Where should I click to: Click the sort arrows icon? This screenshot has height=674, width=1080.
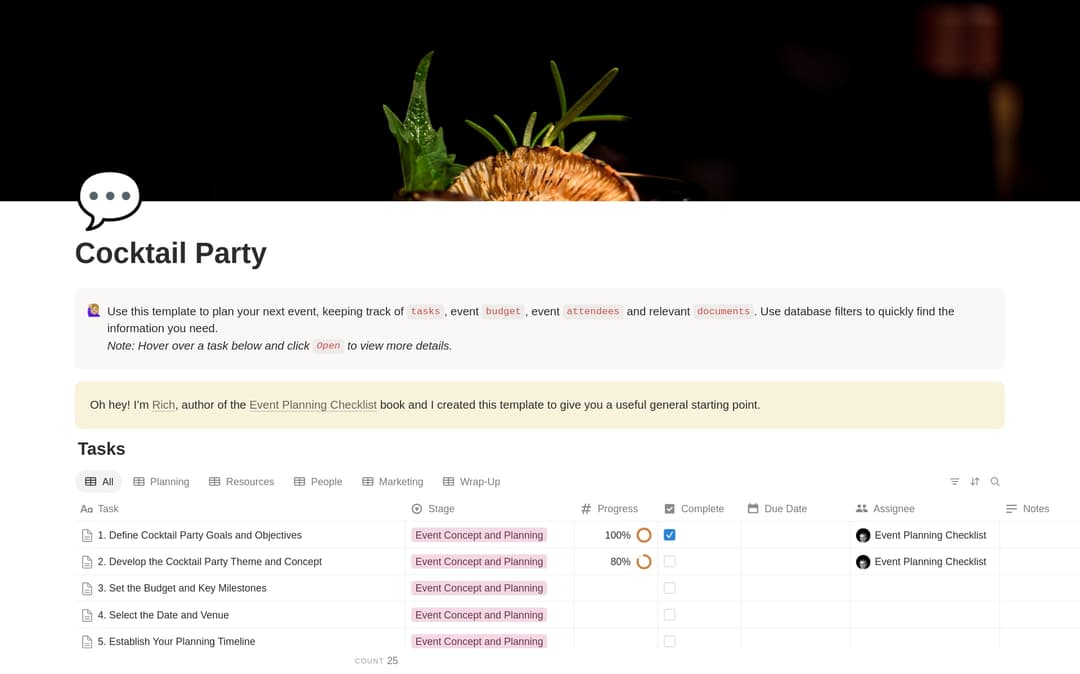point(975,481)
